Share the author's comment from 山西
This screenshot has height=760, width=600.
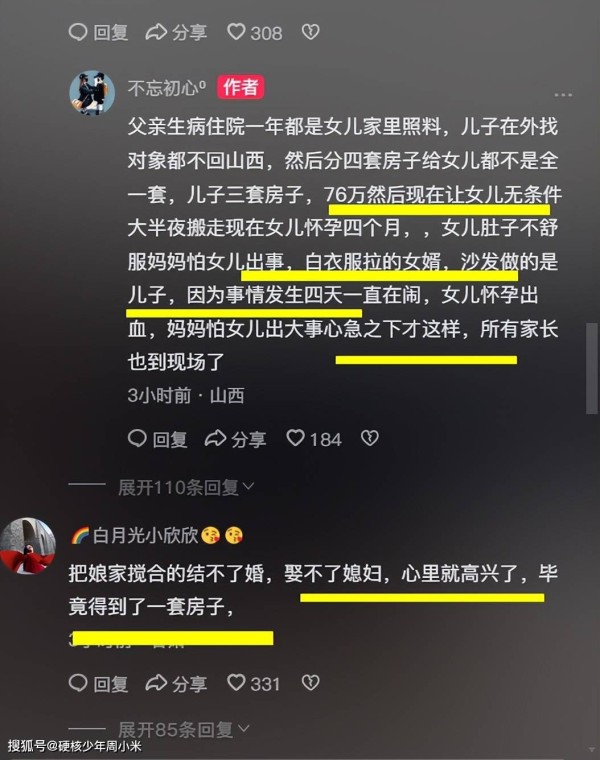click(x=235, y=439)
